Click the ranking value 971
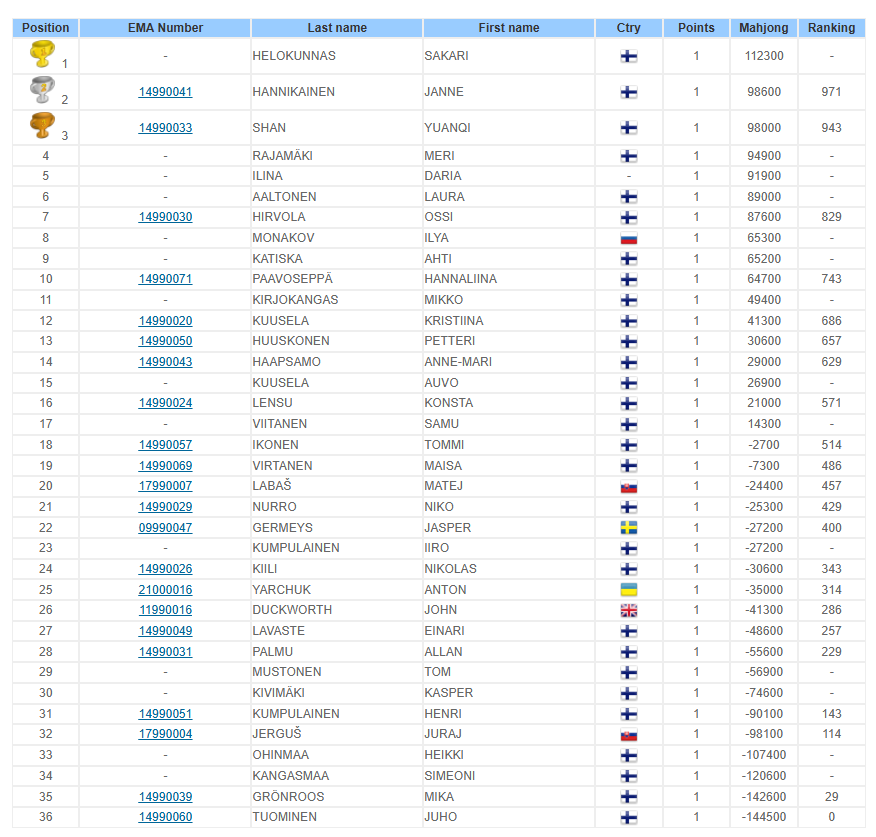Screen dimensions: 876x837 [831, 92]
